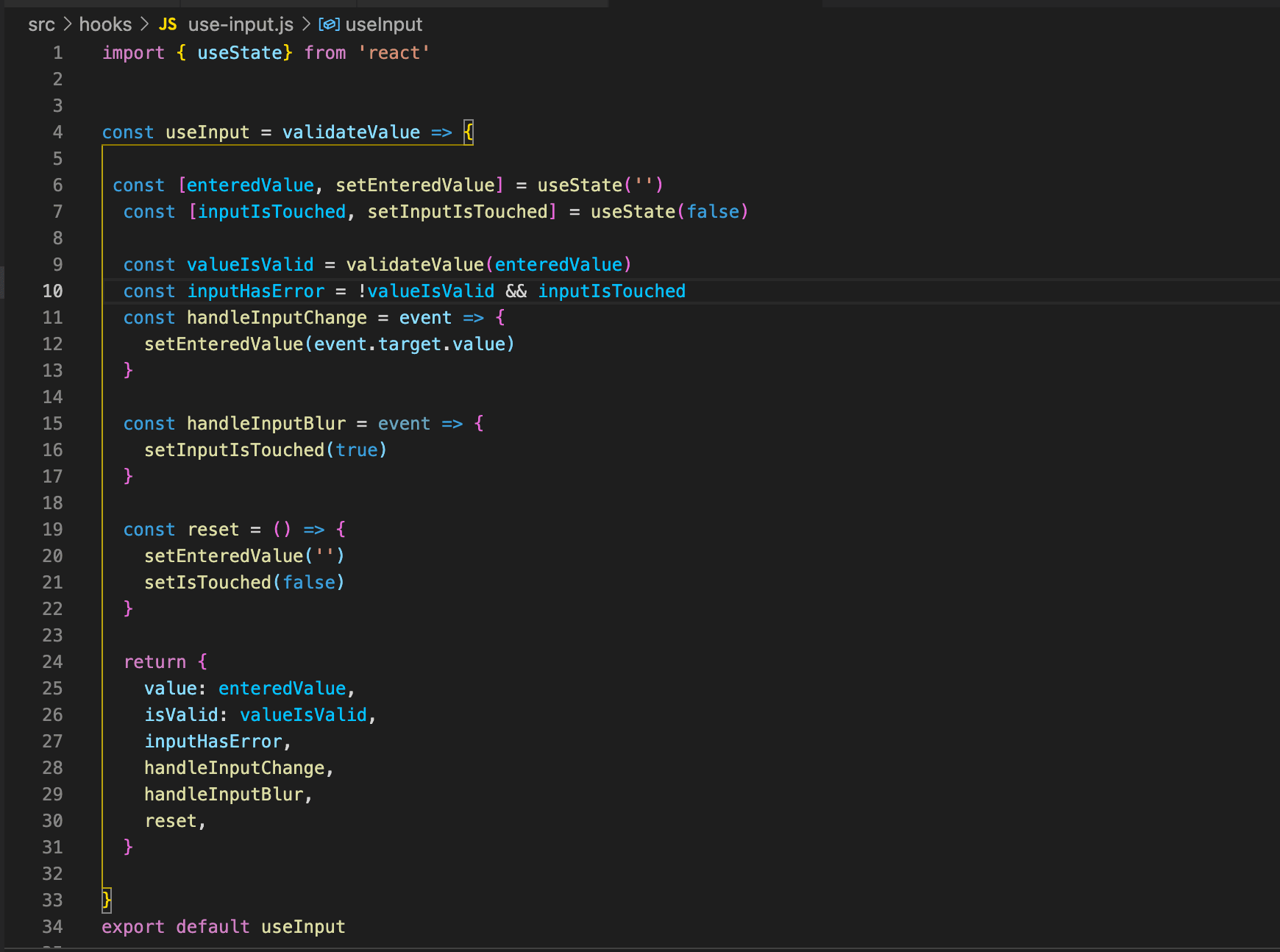Click line number 1 in gutter
This screenshot has width=1280, height=952.
tap(57, 53)
